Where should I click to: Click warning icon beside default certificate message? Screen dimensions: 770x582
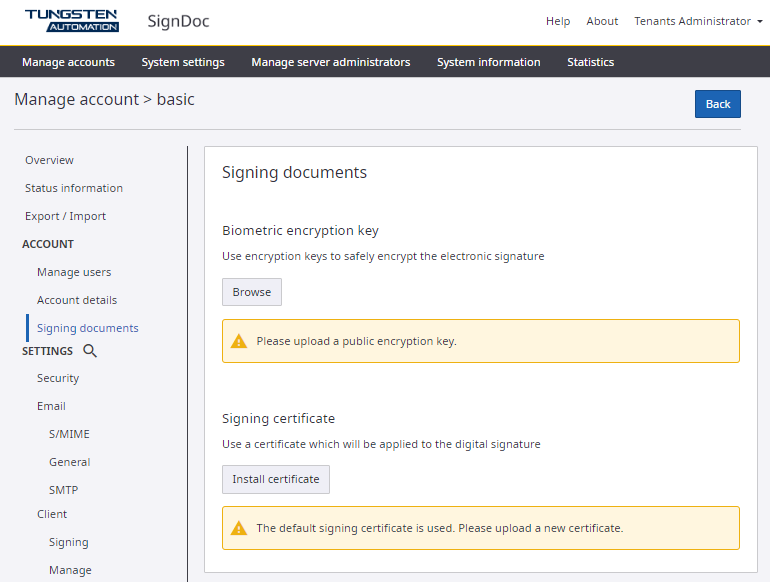pyautogui.click(x=239, y=528)
